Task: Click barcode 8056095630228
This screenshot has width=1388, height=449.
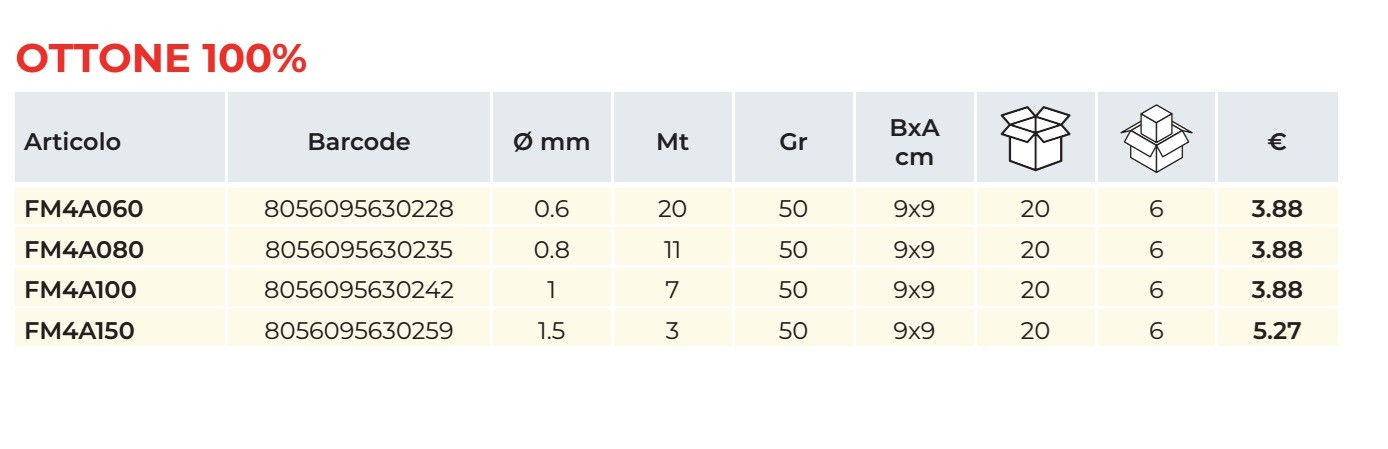Action: (x=359, y=210)
